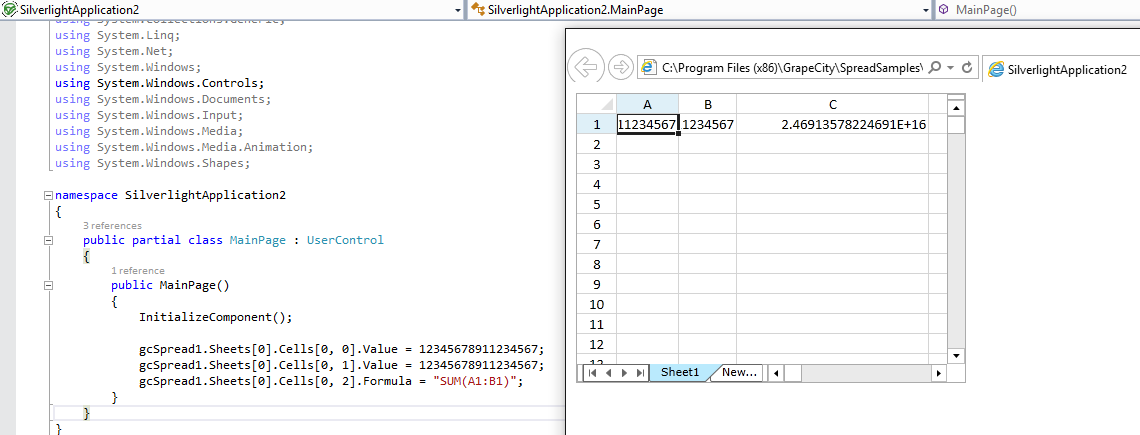Select column A header
This screenshot has width=1140, height=435.
[647, 104]
